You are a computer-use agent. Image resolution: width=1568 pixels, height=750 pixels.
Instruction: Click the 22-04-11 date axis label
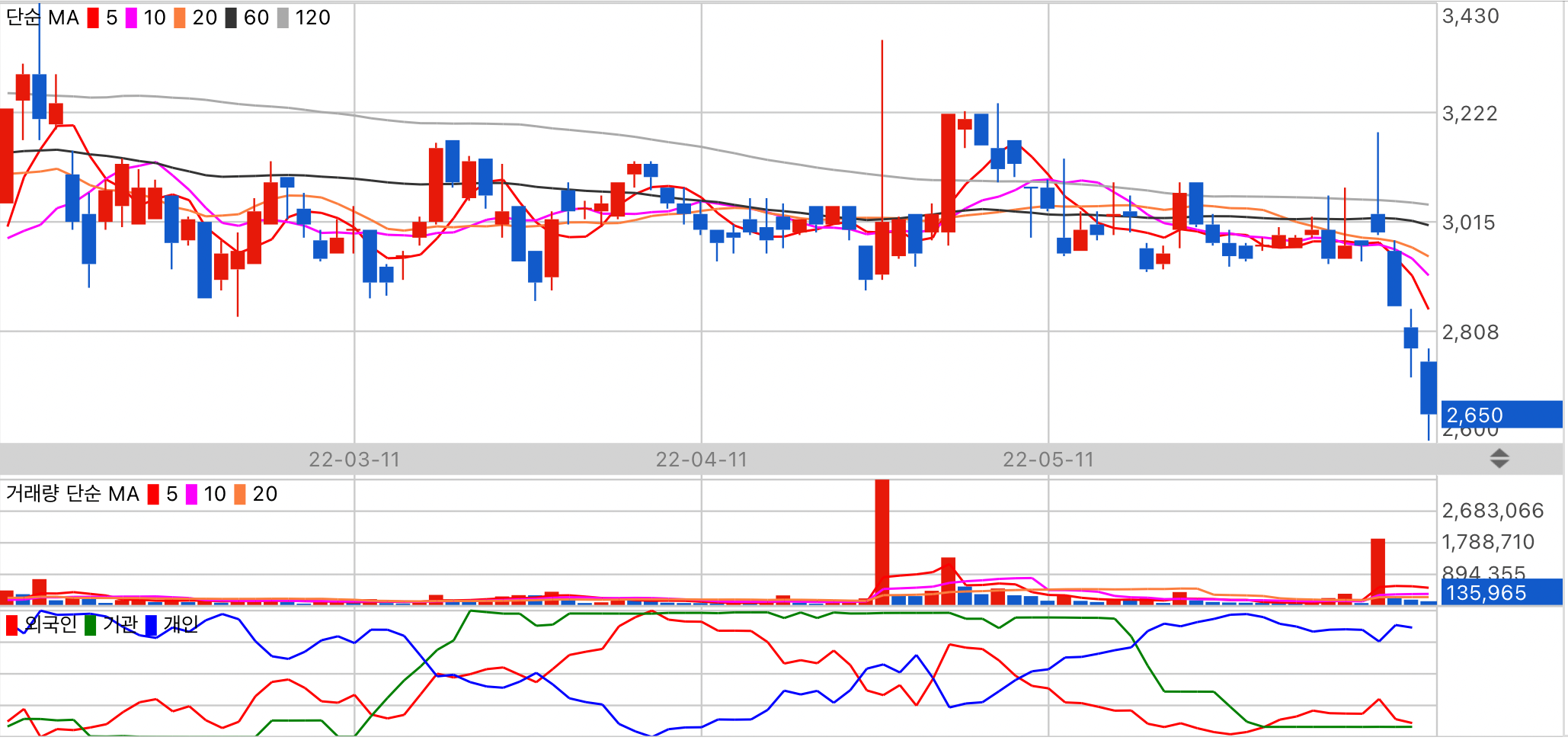702,460
